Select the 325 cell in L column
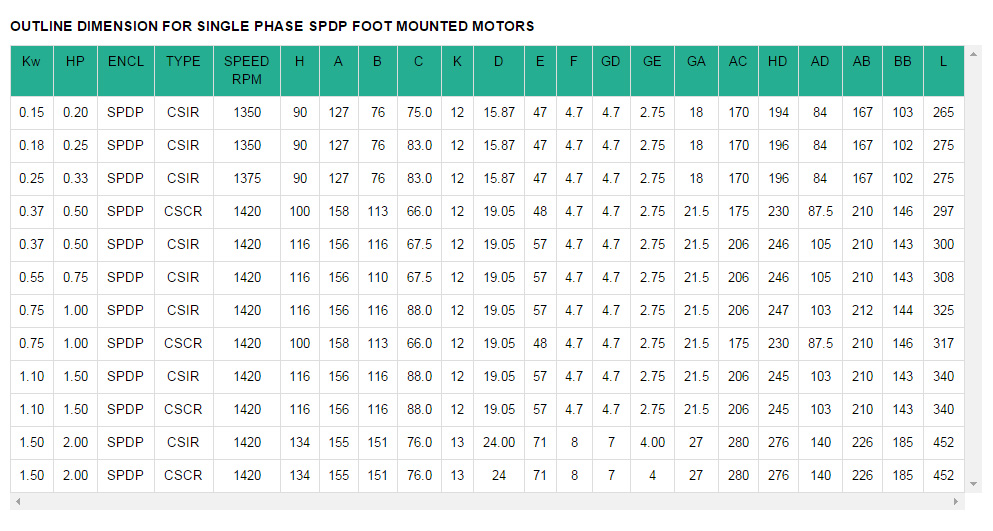 943,310
